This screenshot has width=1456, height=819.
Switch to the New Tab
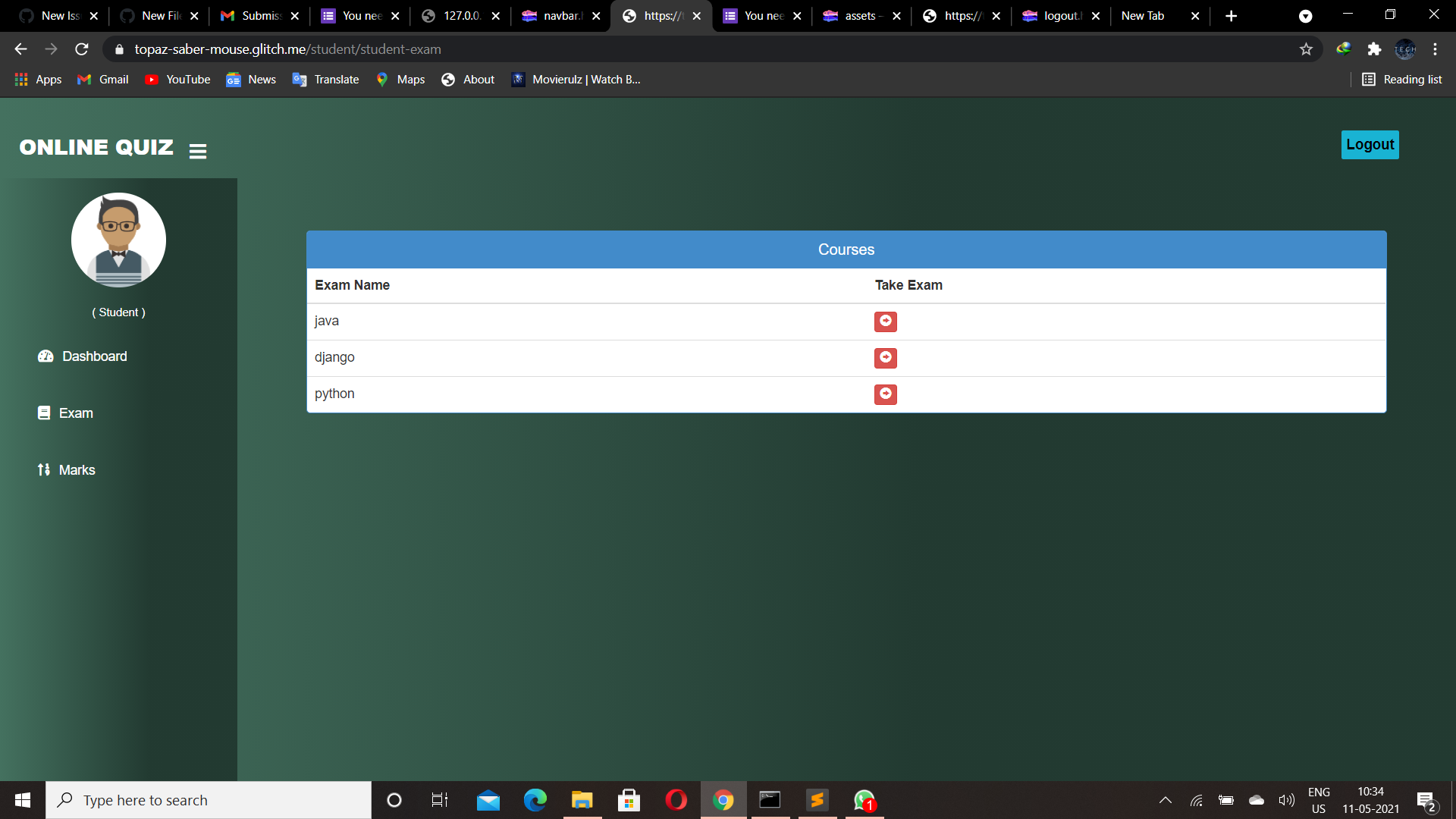pos(1143,15)
